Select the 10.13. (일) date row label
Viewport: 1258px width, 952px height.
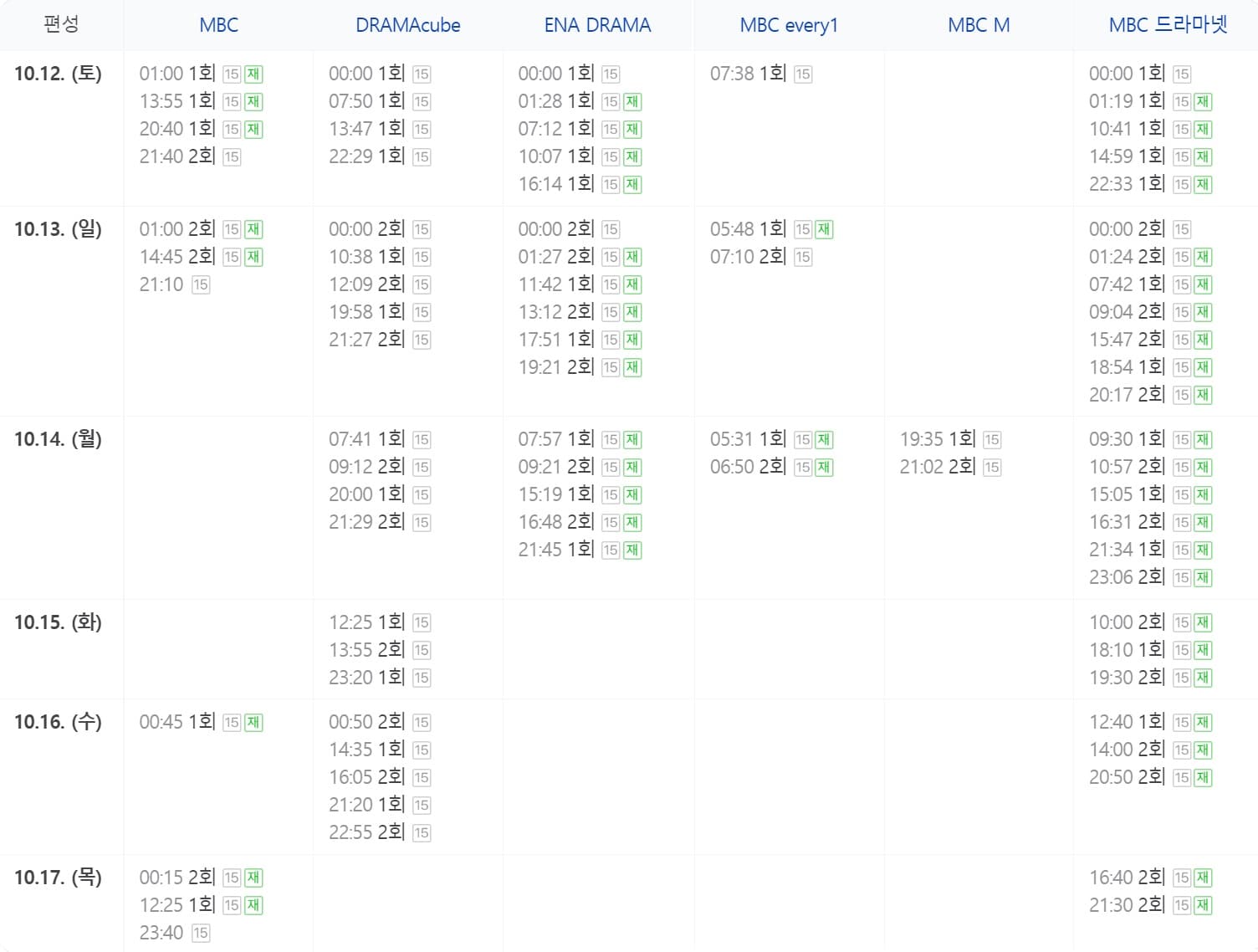click(x=58, y=228)
